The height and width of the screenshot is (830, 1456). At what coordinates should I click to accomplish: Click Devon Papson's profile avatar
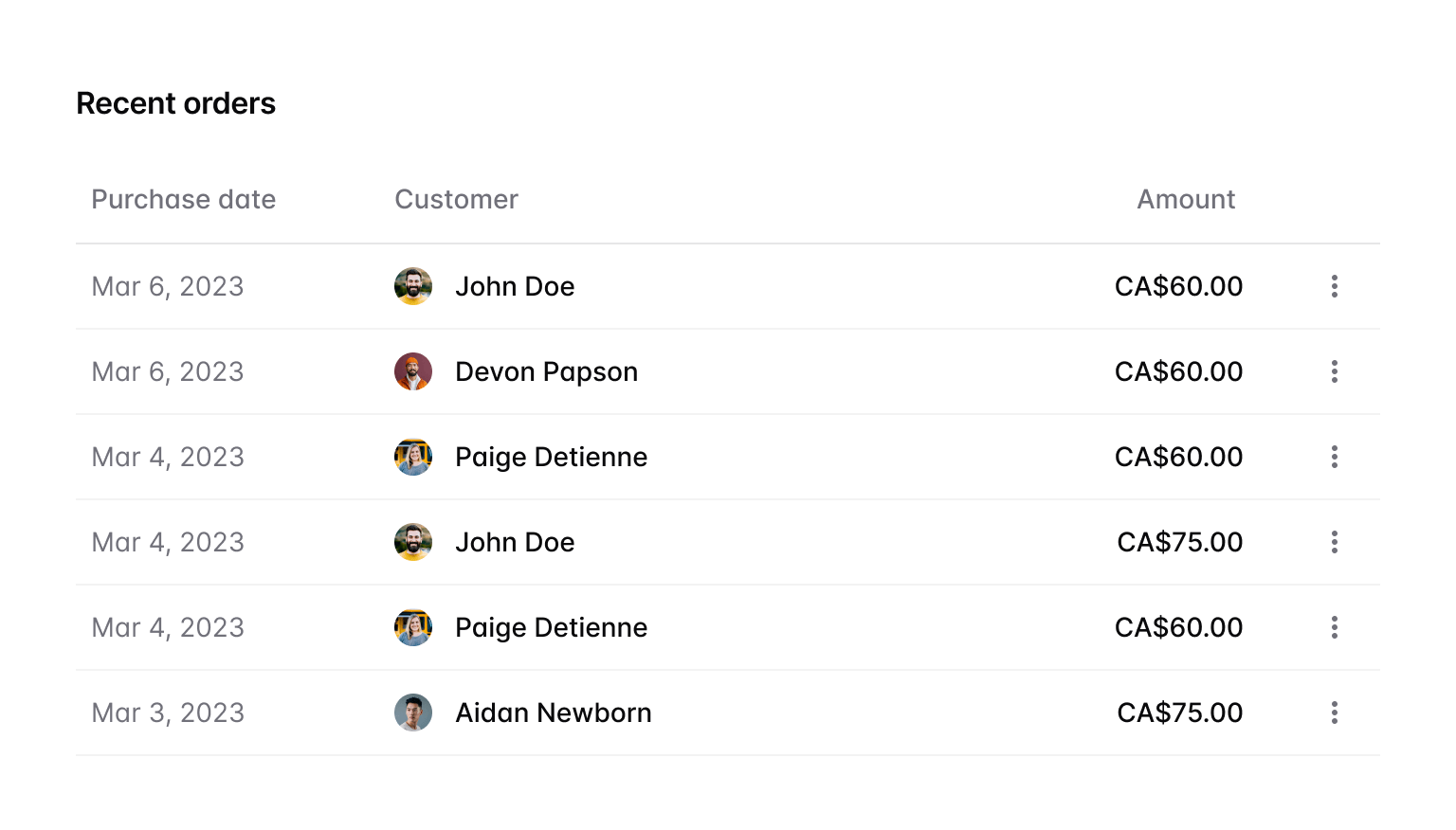click(x=413, y=371)
